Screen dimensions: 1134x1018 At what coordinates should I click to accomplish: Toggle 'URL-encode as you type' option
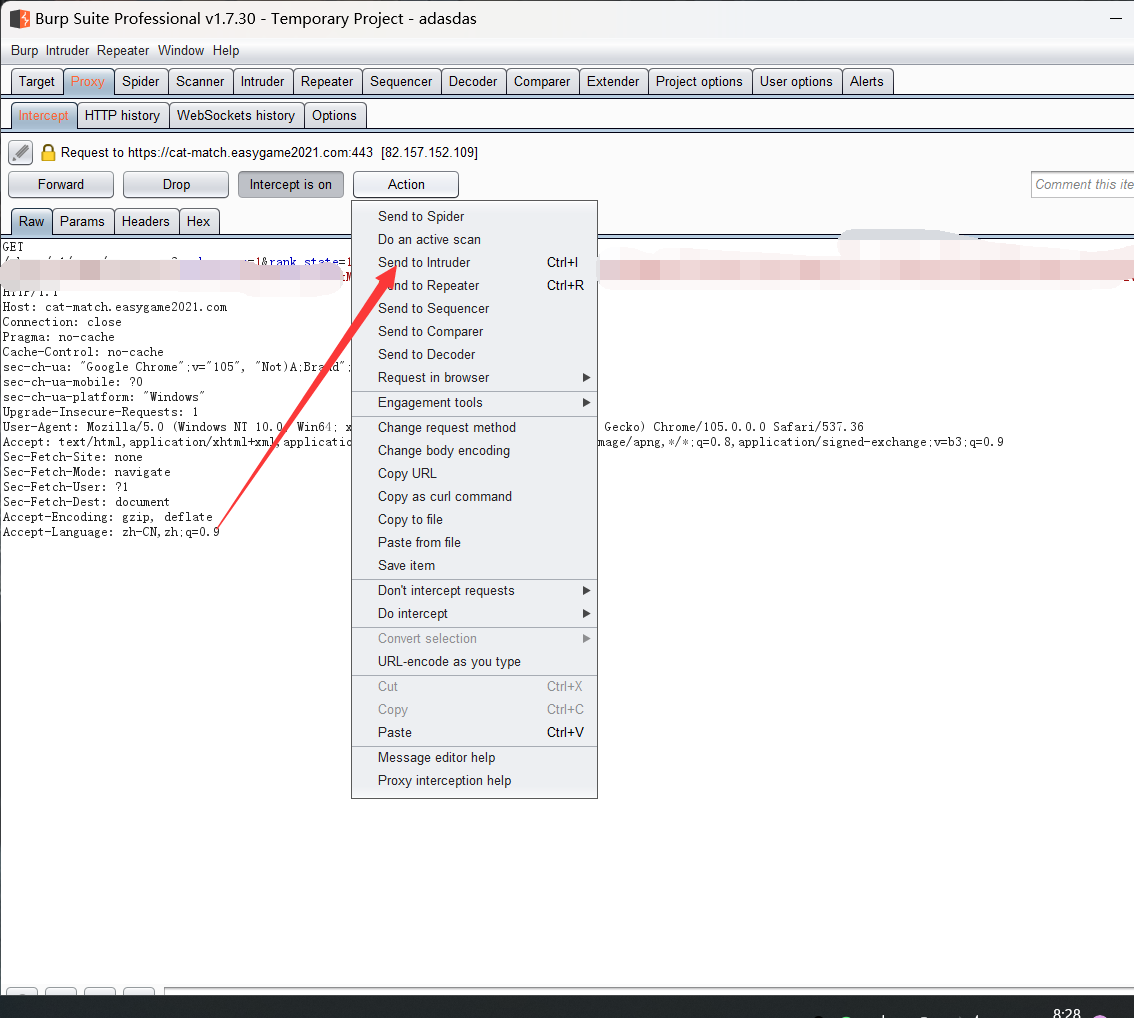click(449, 661)
